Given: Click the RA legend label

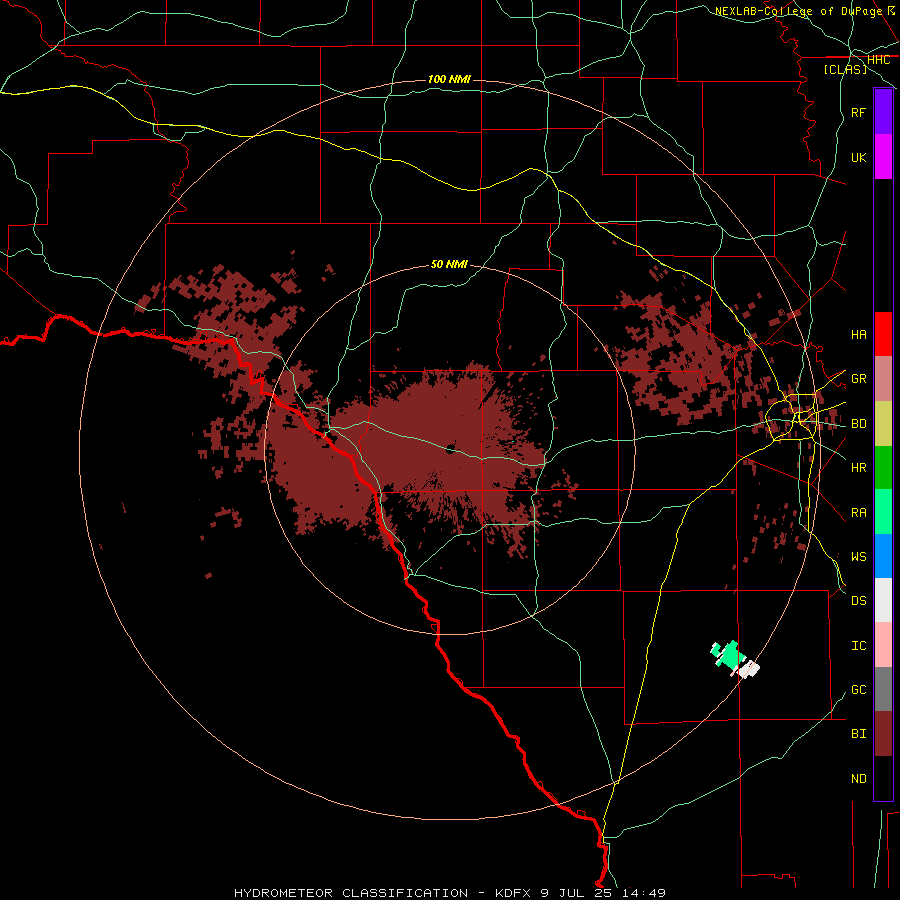Looking at the screenshot, I should pyautogui.click(x=859, y=513).
